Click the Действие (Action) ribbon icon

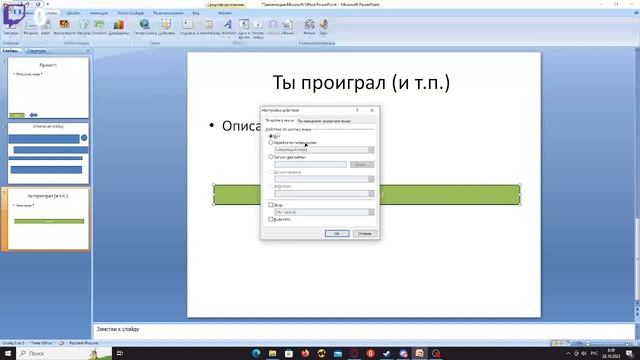[x=166, y=27]
